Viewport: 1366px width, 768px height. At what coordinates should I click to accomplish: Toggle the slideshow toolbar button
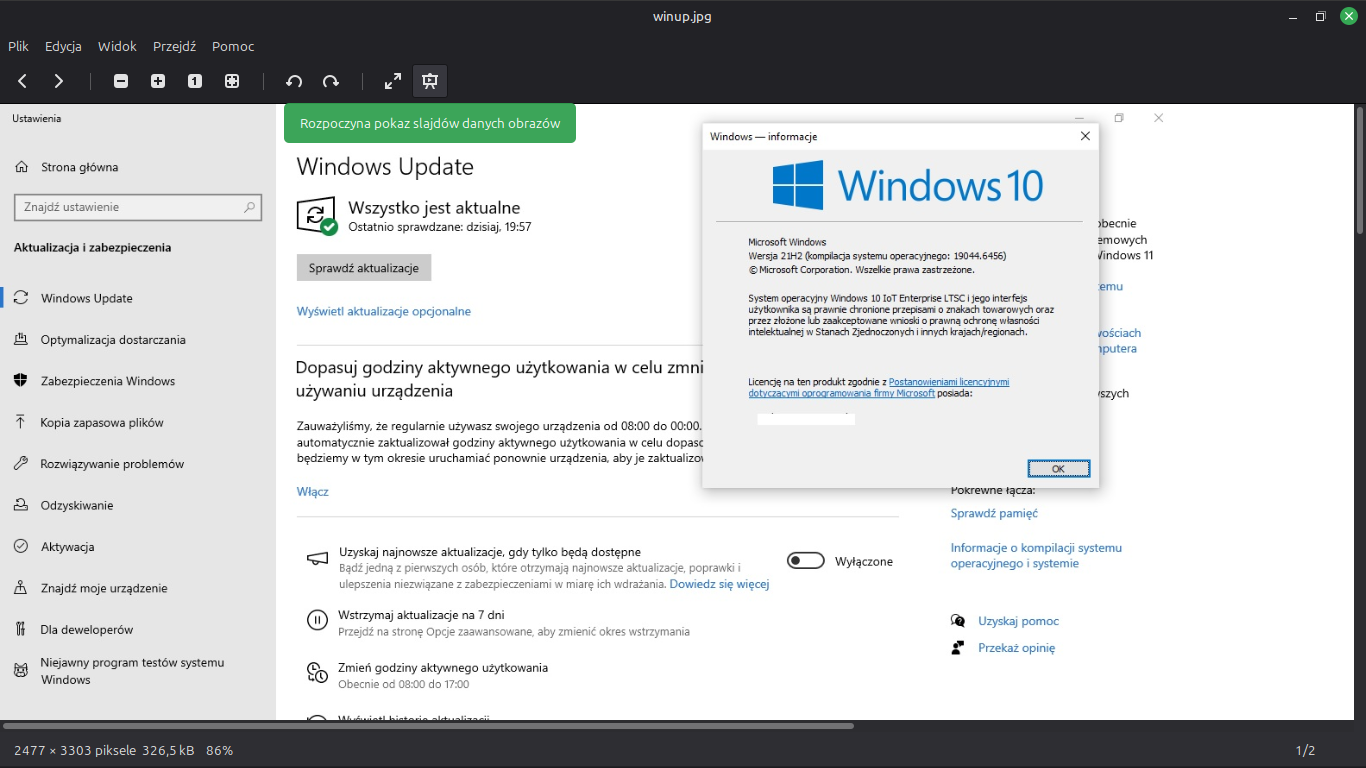(x=430, y=81)
